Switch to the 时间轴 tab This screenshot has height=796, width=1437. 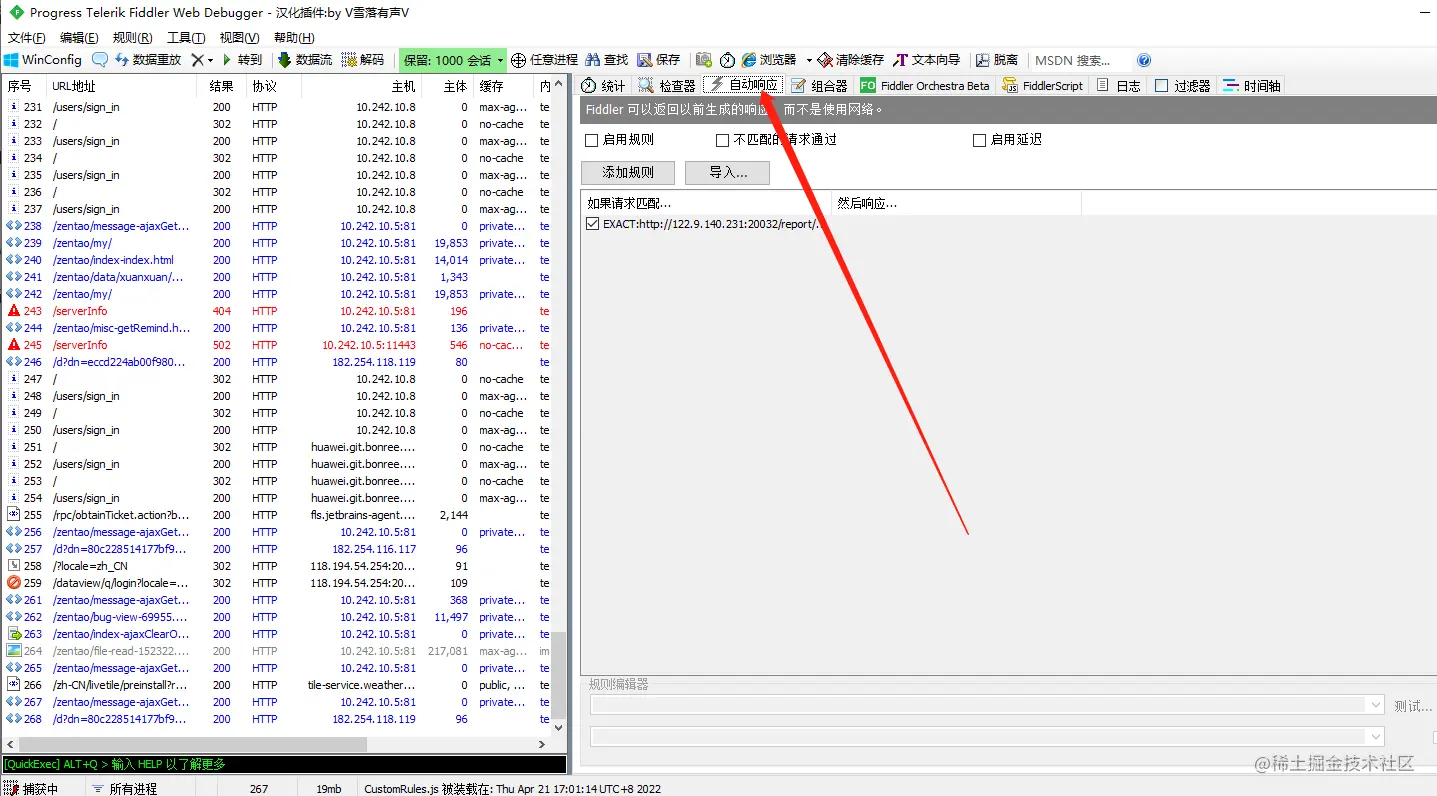(x=1252, y=86)
